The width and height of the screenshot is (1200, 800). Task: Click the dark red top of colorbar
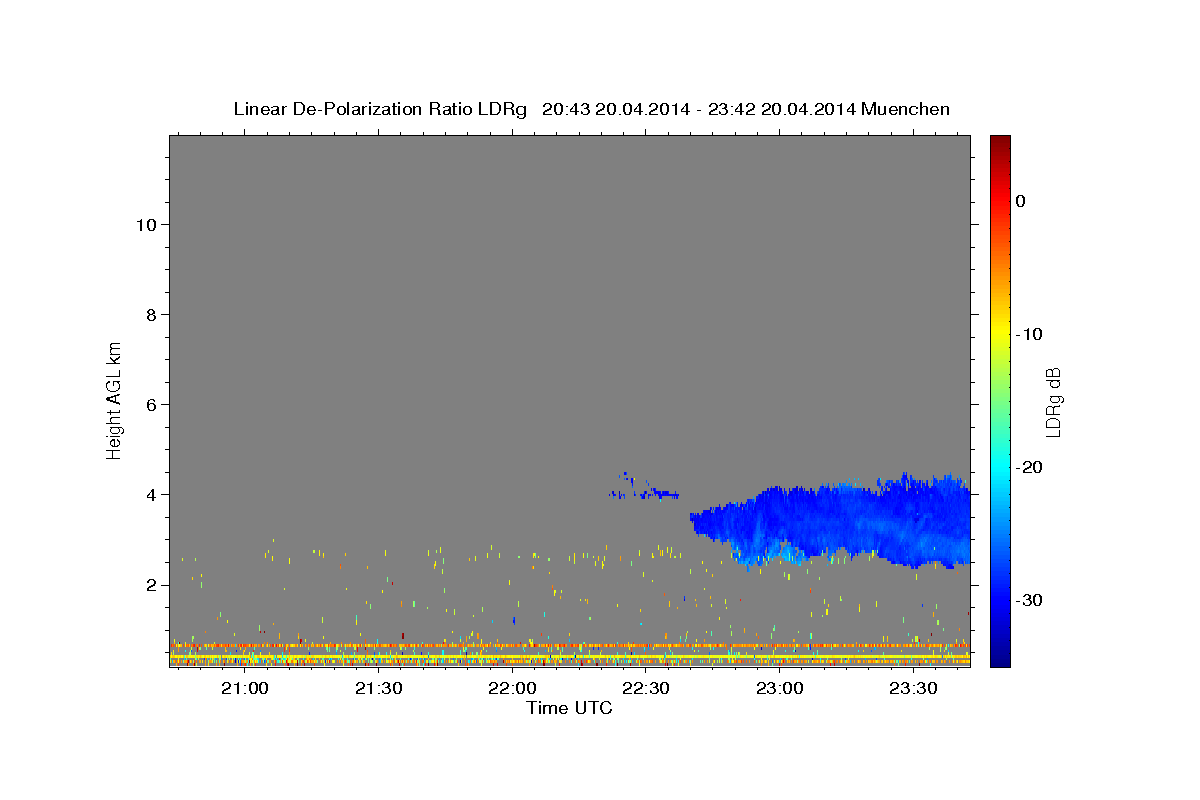point(1000,143)
